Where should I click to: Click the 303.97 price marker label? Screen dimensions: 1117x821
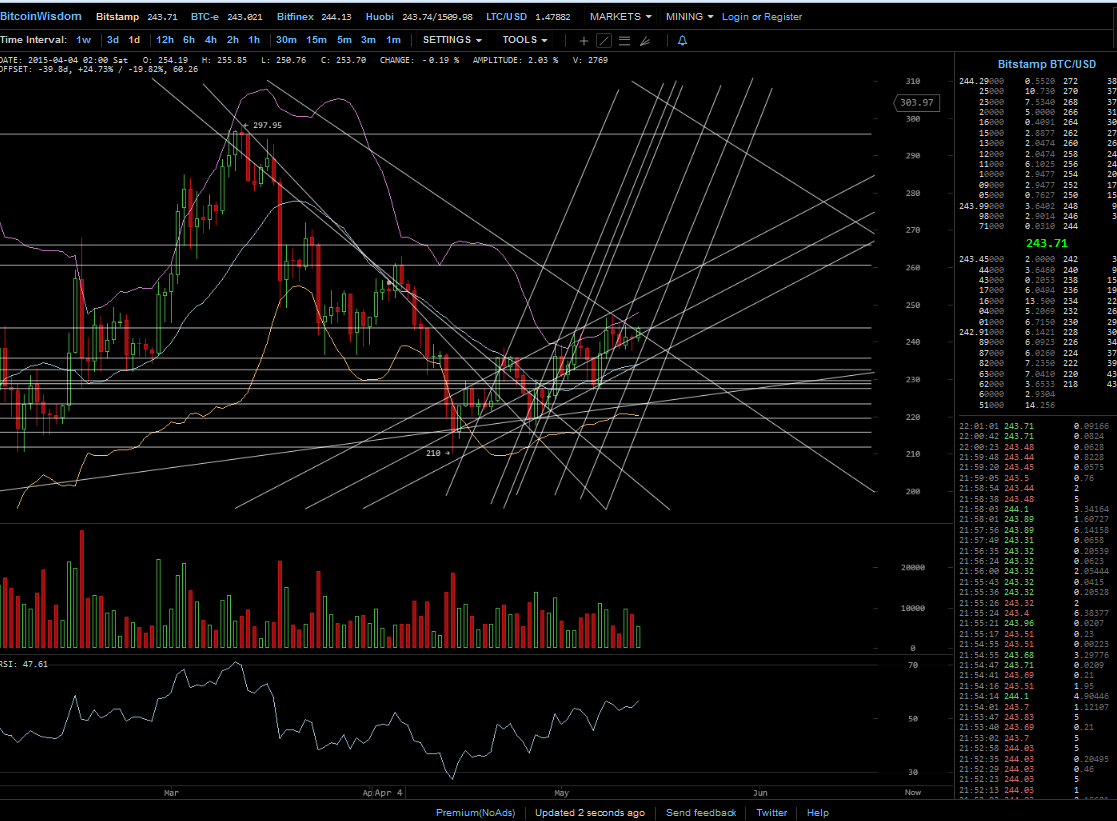click(x=916, y=103)
